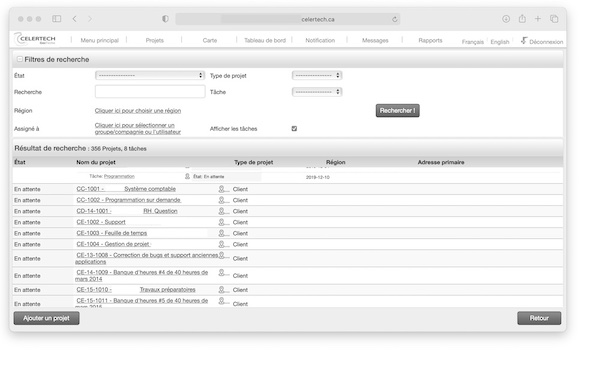
Task: Open project CC-1001 Système comptable
Action: pos(126,189)
